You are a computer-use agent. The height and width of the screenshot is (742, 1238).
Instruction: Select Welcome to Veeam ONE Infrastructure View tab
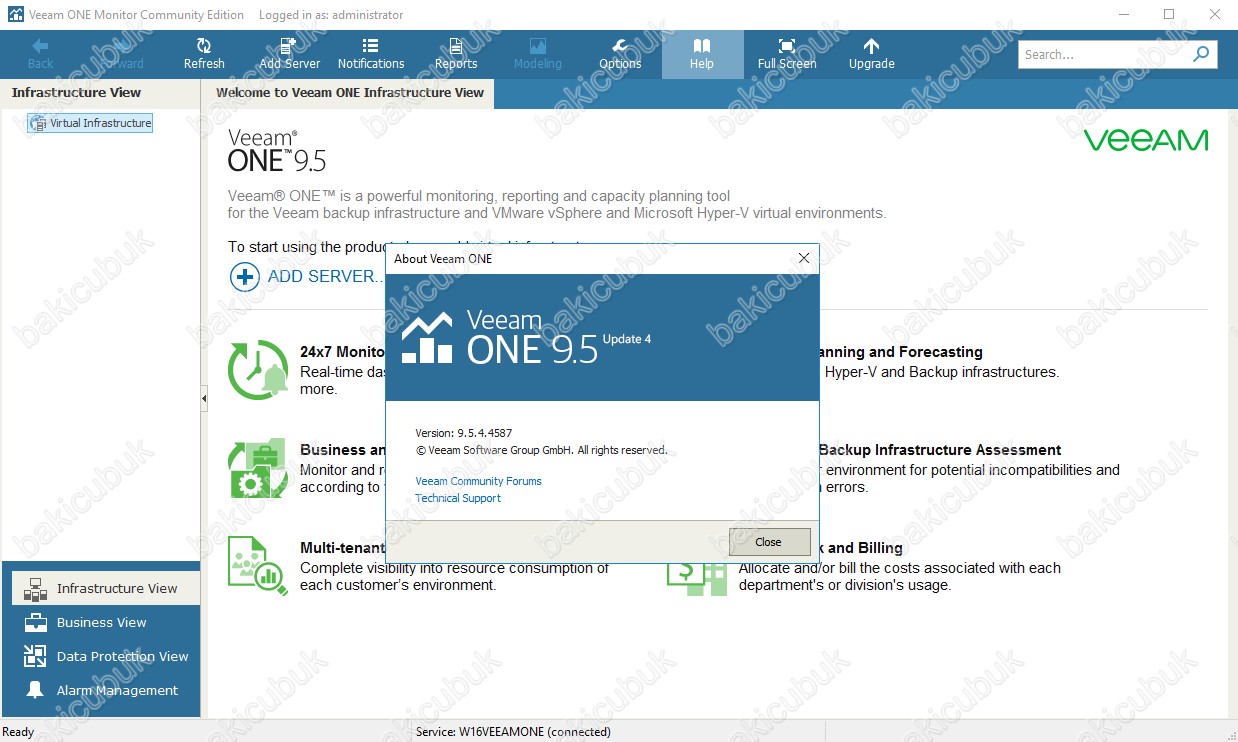click(x=349, y=93)
